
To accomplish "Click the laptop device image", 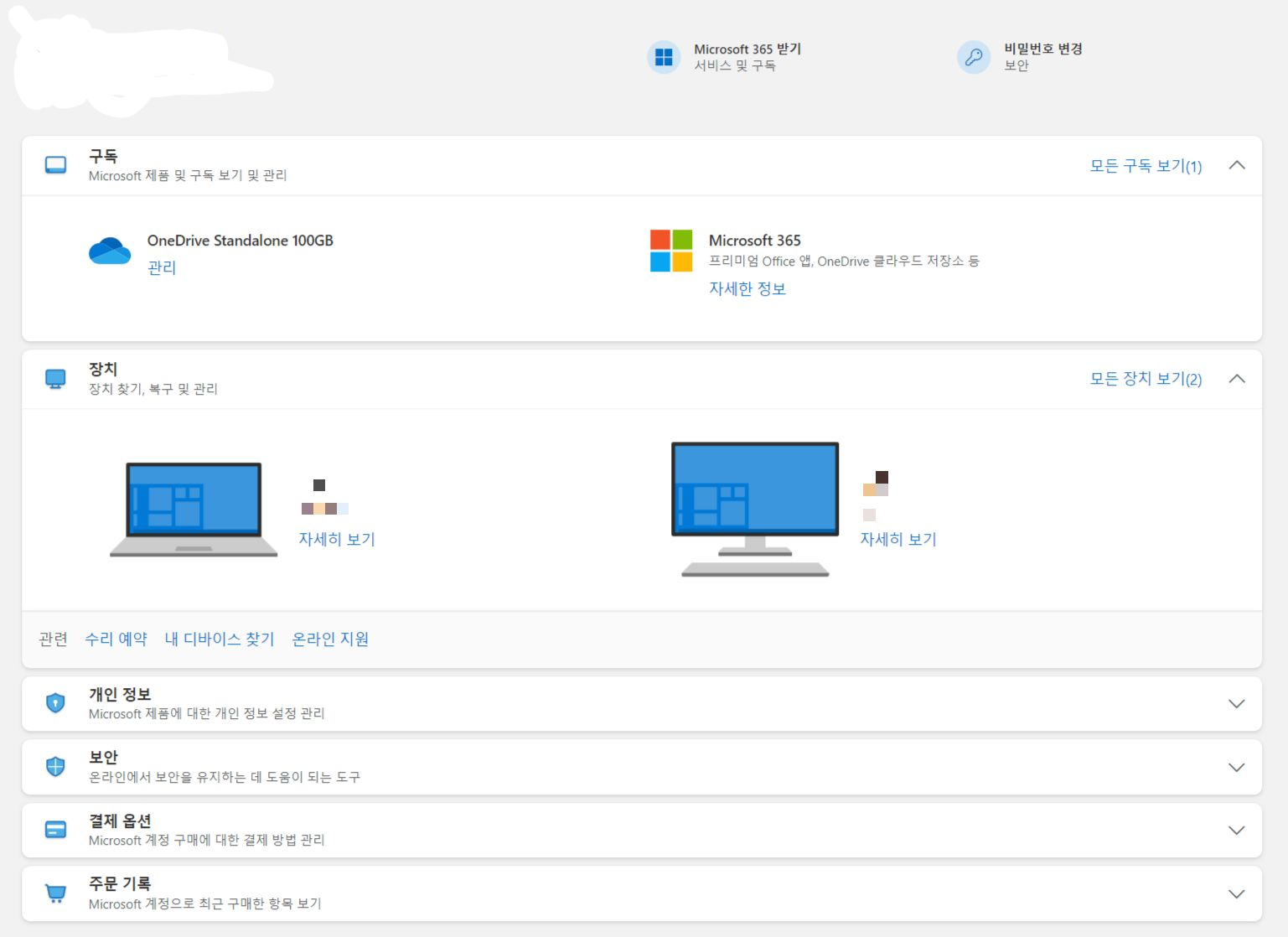I will (x=194, y=510).
